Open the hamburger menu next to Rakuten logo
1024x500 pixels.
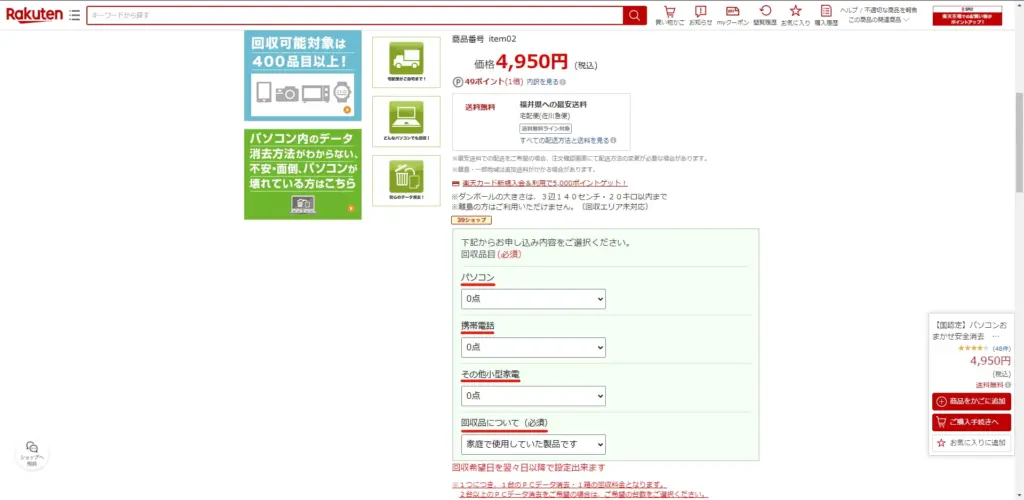pyautogui.click(x=74, y=16)
